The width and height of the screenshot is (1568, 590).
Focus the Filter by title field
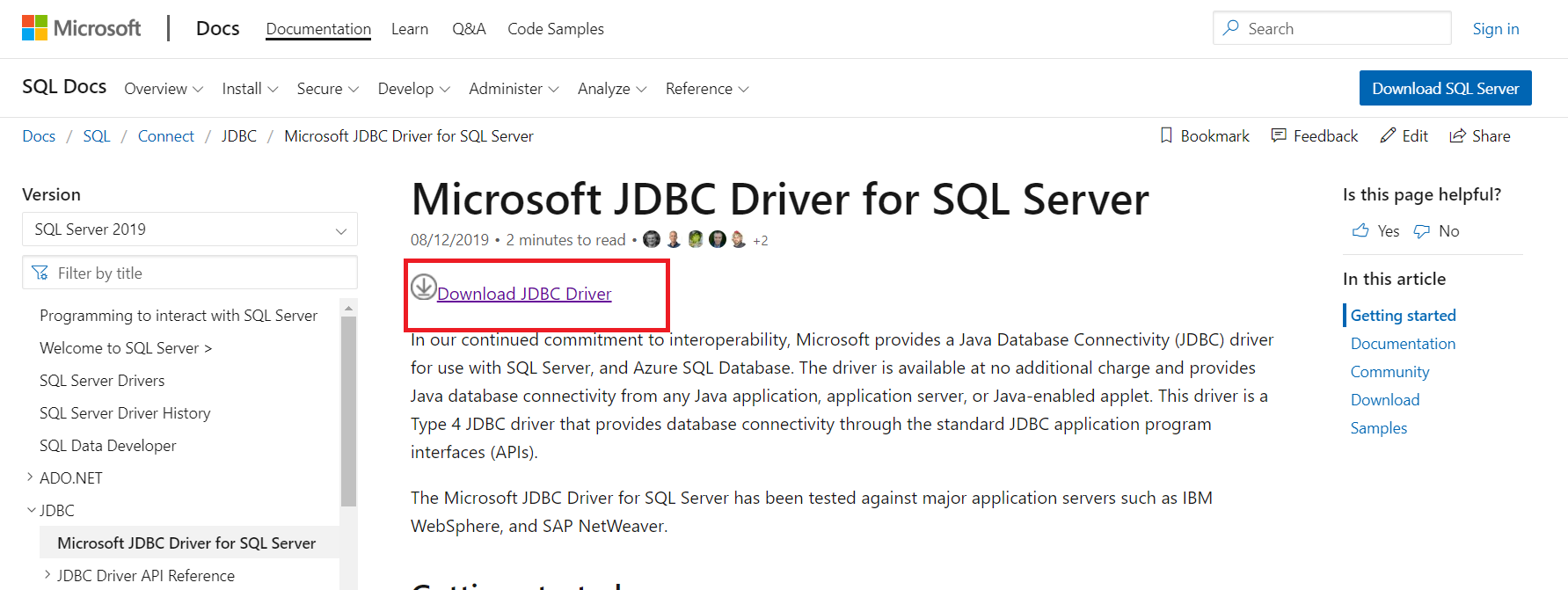[190, 273]
